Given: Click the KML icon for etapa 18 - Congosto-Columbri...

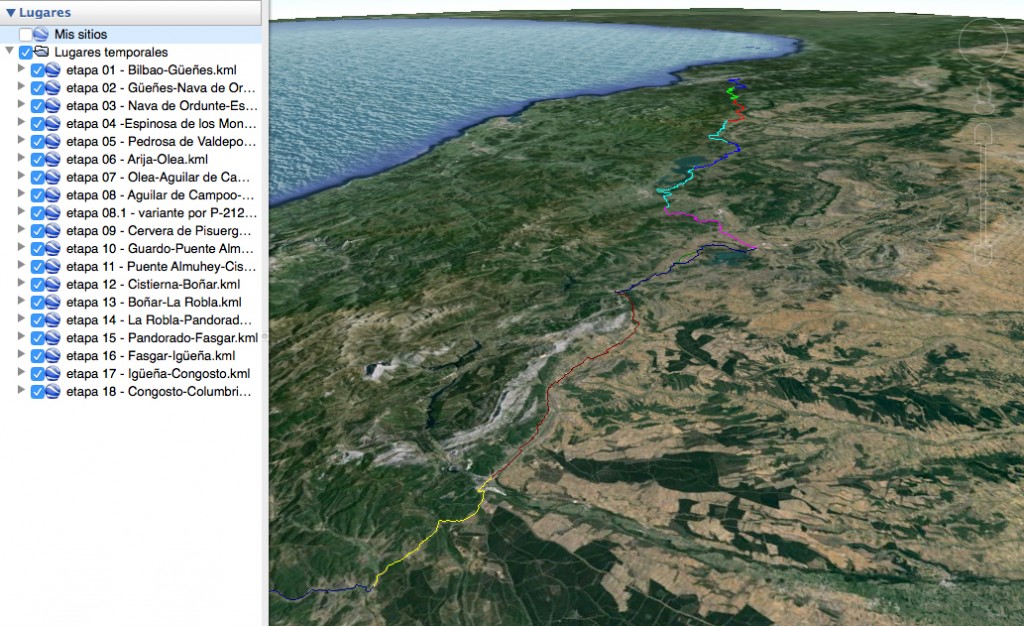Looking at the screenshot, I should (52, 391).
